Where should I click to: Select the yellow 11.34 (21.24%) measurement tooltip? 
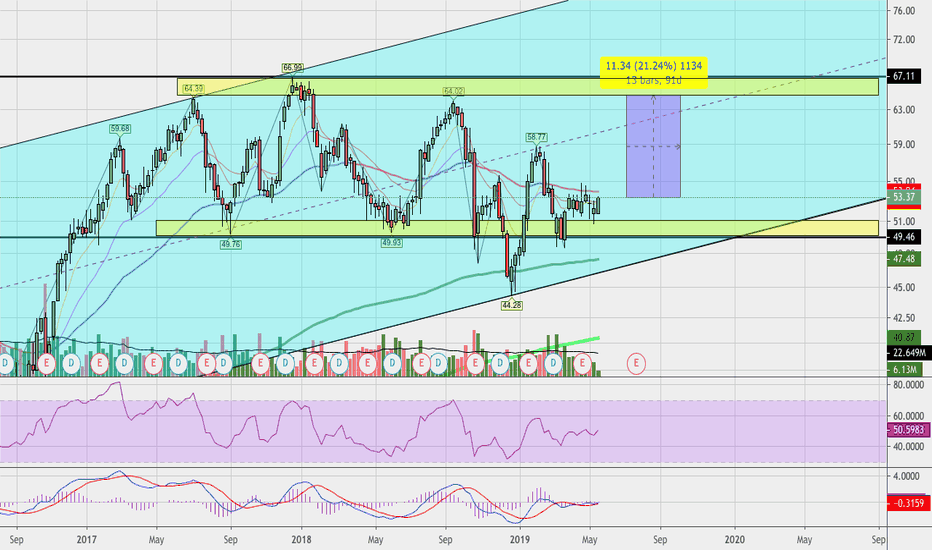(654, 73)
